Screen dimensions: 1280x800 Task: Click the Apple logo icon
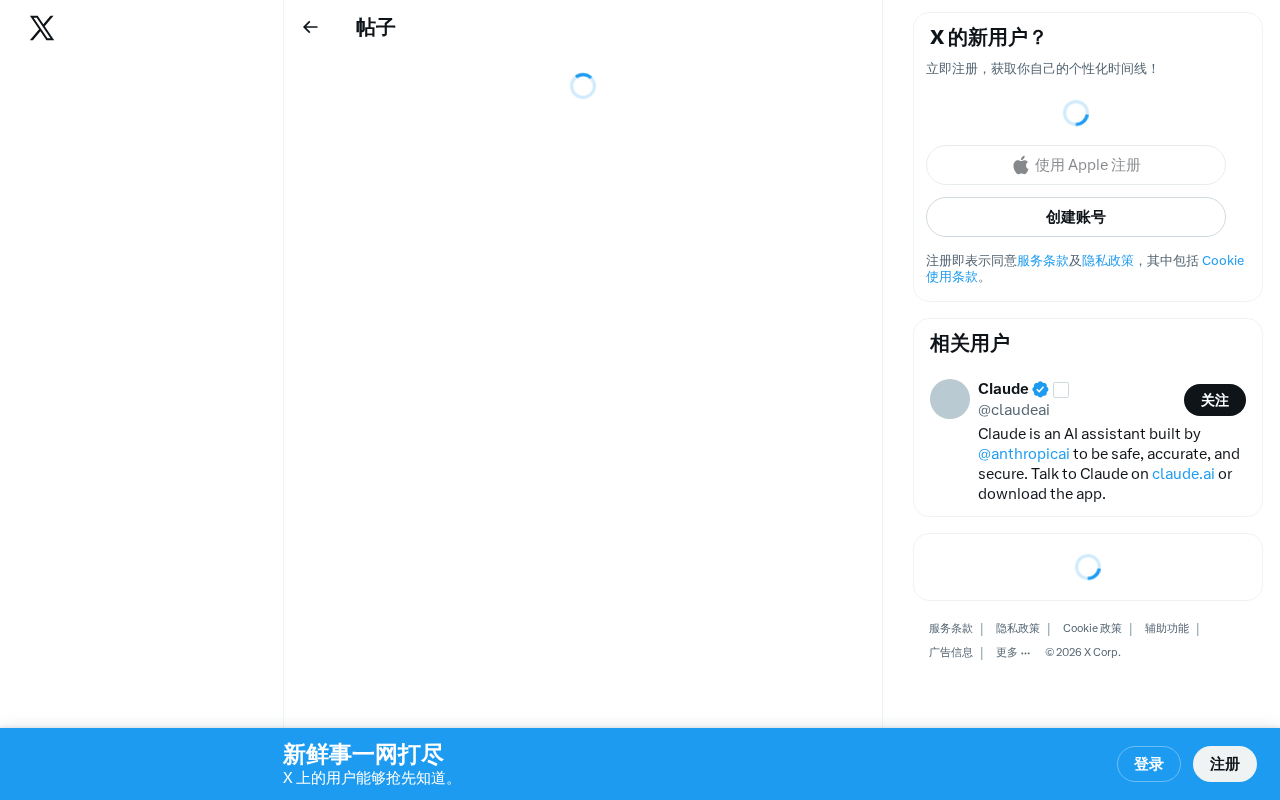[x=1021, y=165]
